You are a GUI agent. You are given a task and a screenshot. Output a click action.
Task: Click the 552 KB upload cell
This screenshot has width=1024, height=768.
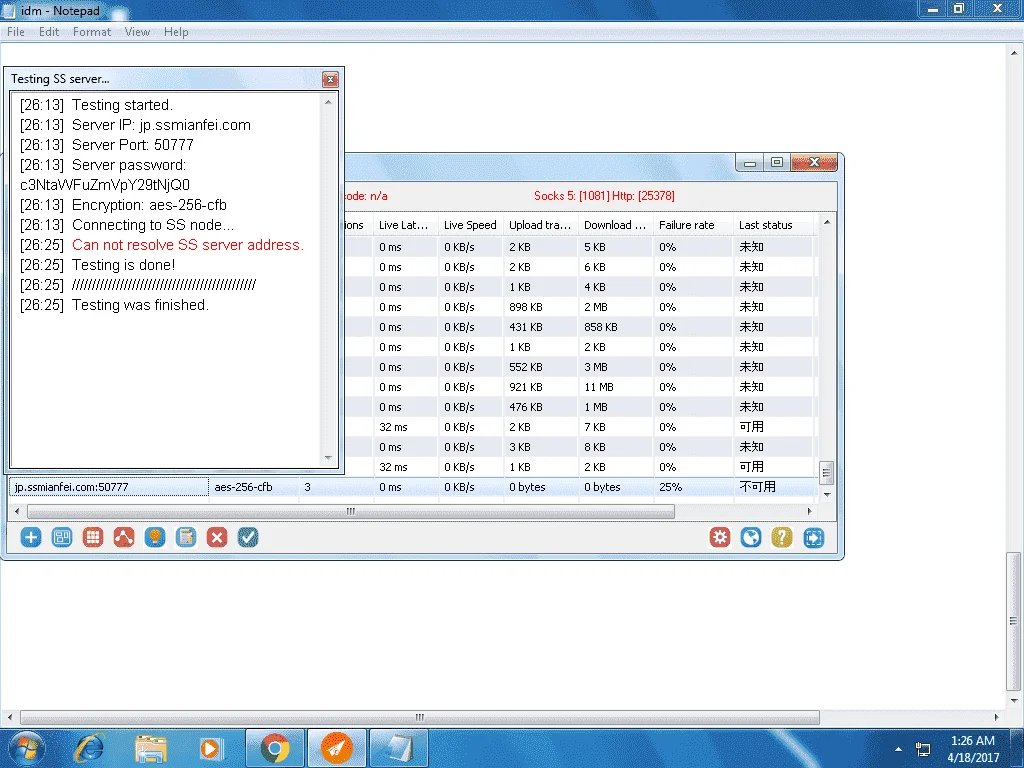pyautogui.click(x=526, y=367)
